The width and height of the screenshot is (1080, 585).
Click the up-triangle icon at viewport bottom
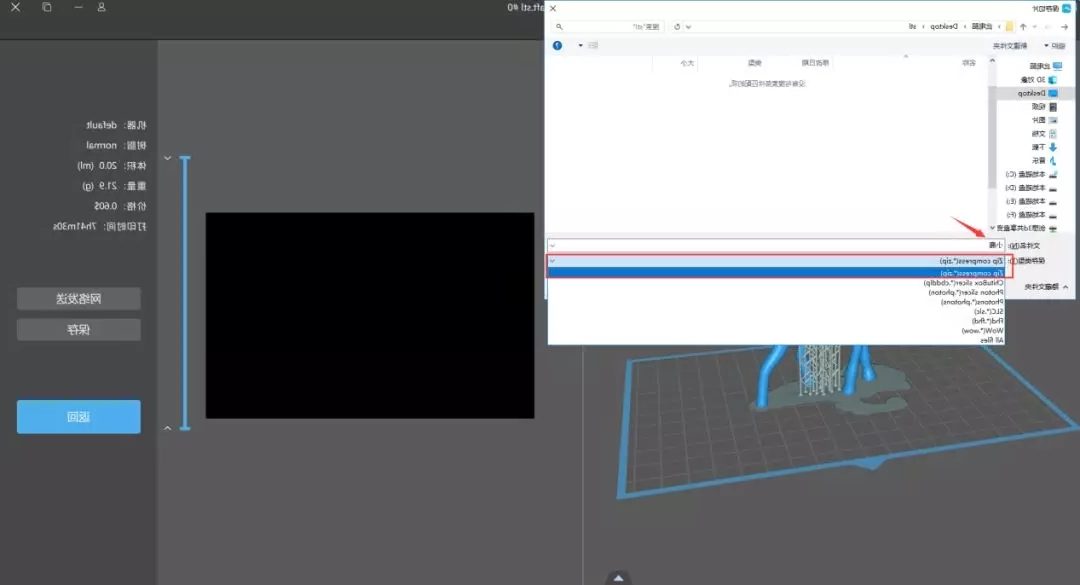click(619, 578)
